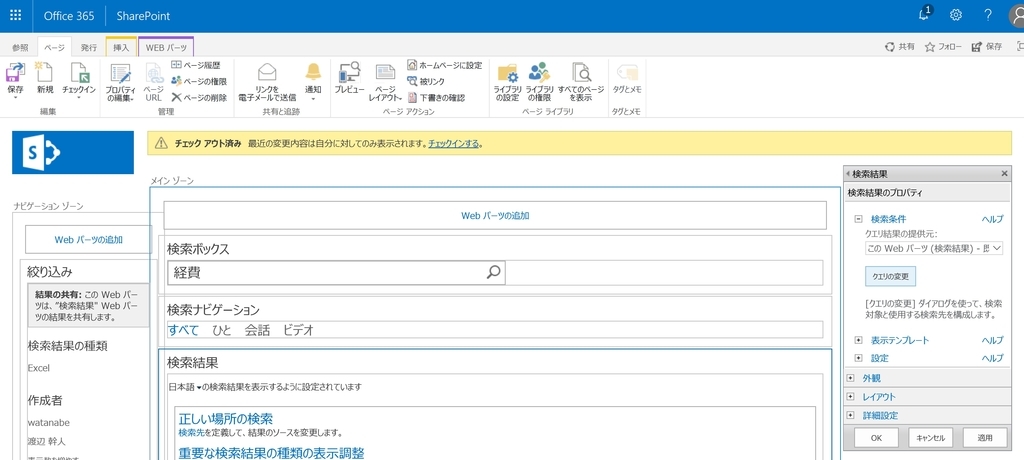Filter by author watanabe
This screenshot has height=460, width=1024.
[x=48, y=422]
